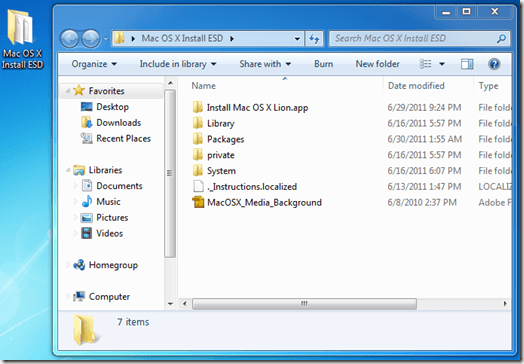
Task: Expand the Computer node
Action: [68, 296]
